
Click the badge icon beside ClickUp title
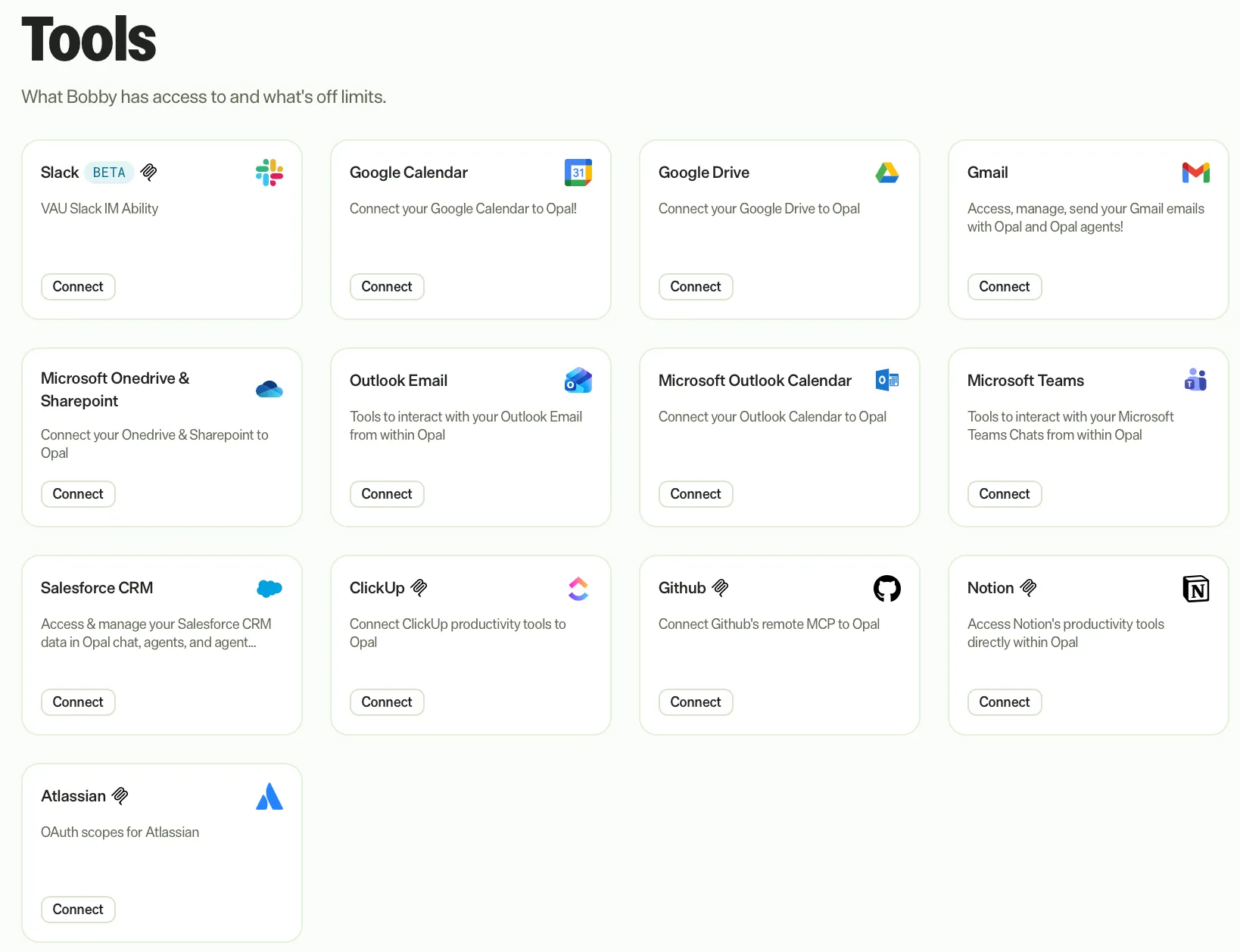pyautogui.click(x=419, y=588)
